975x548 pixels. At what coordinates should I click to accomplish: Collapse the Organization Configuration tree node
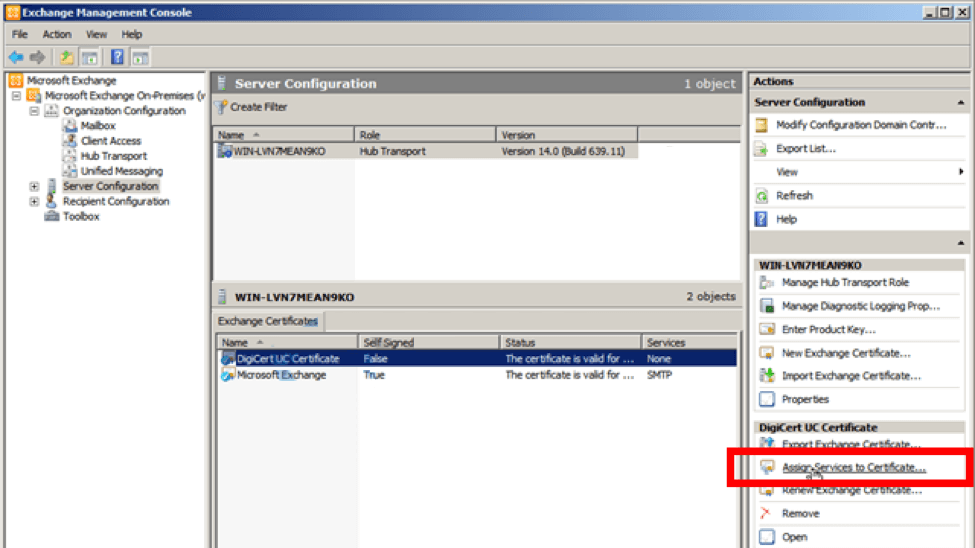tap(34, 111)
